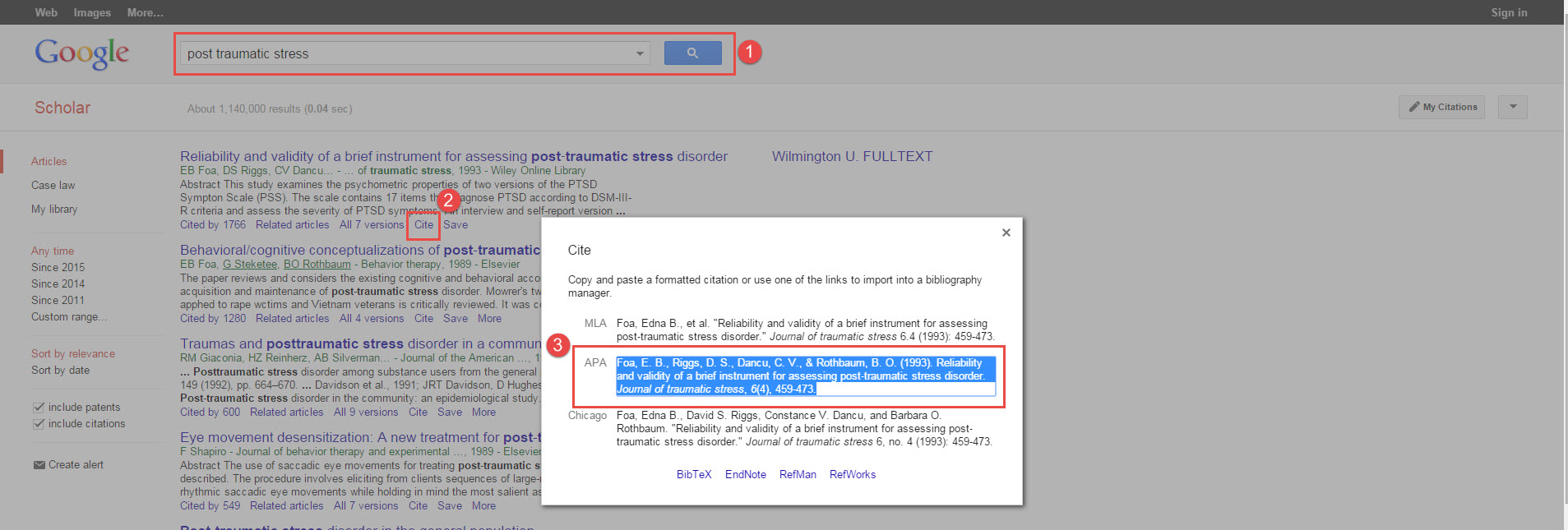Expand the More... menu in top bar

coord(145,12)
